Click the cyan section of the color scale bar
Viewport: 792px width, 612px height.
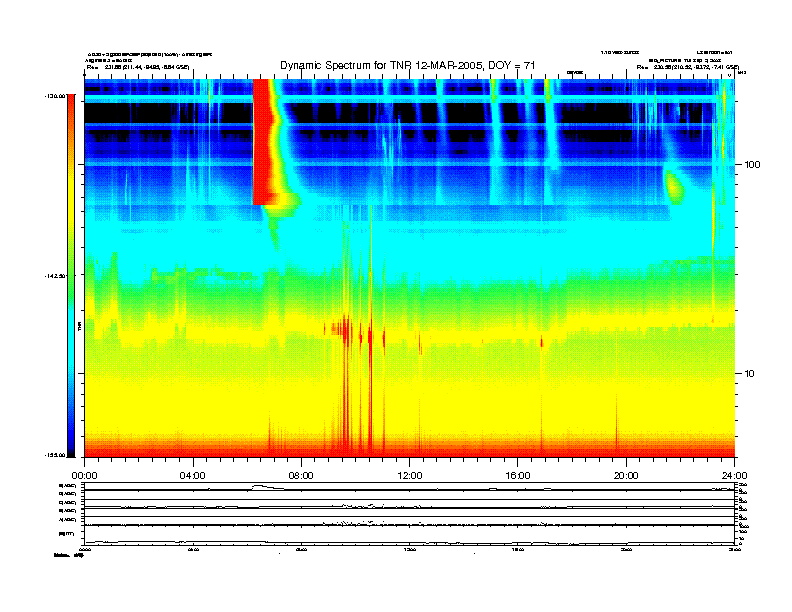coord(71,350)
